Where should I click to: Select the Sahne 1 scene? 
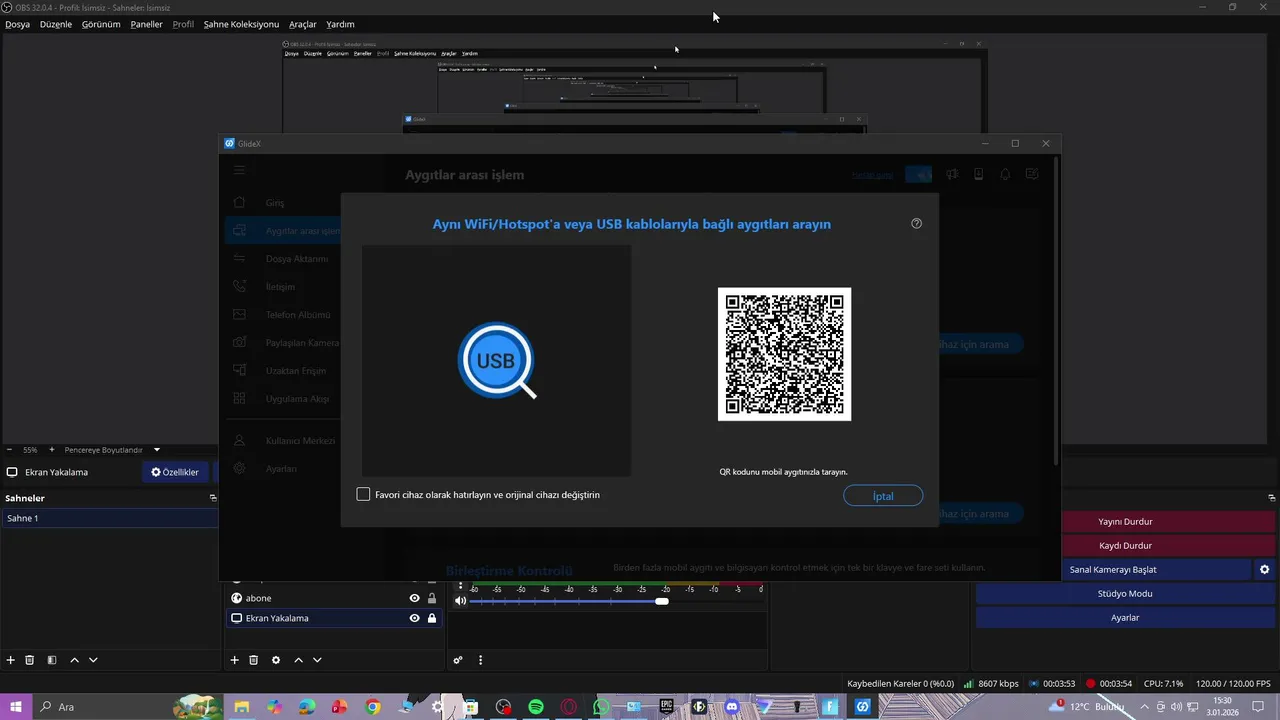[109, 518]
